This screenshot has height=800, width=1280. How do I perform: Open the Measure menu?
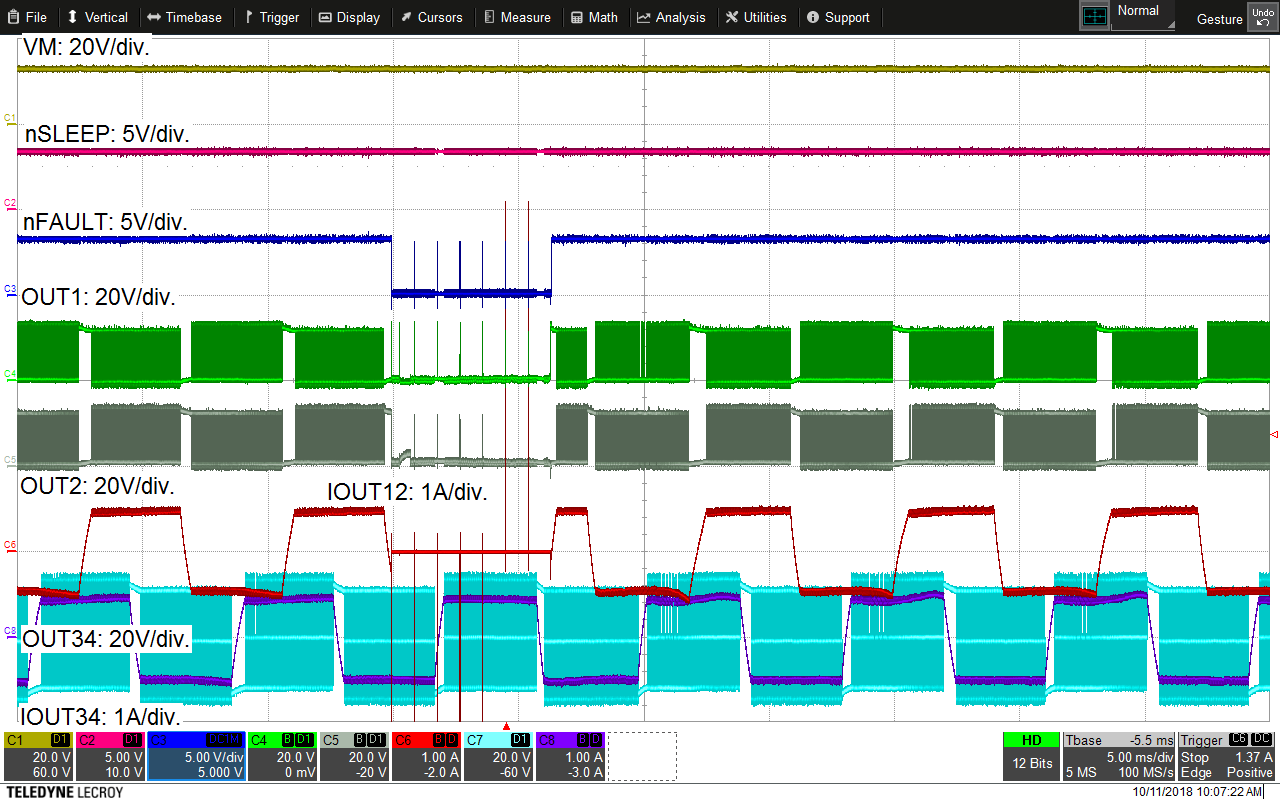(517, 17)
